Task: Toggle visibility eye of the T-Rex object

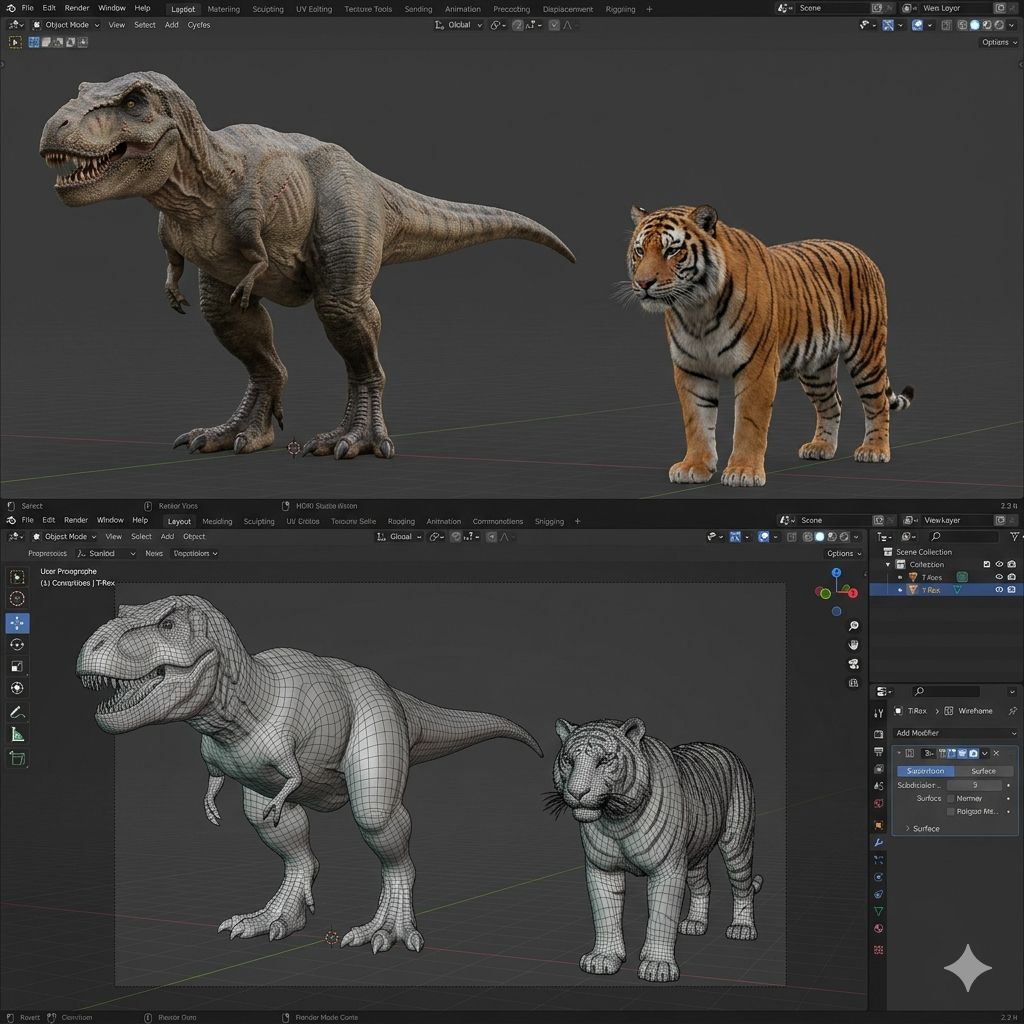Action: tap(998, 590)
